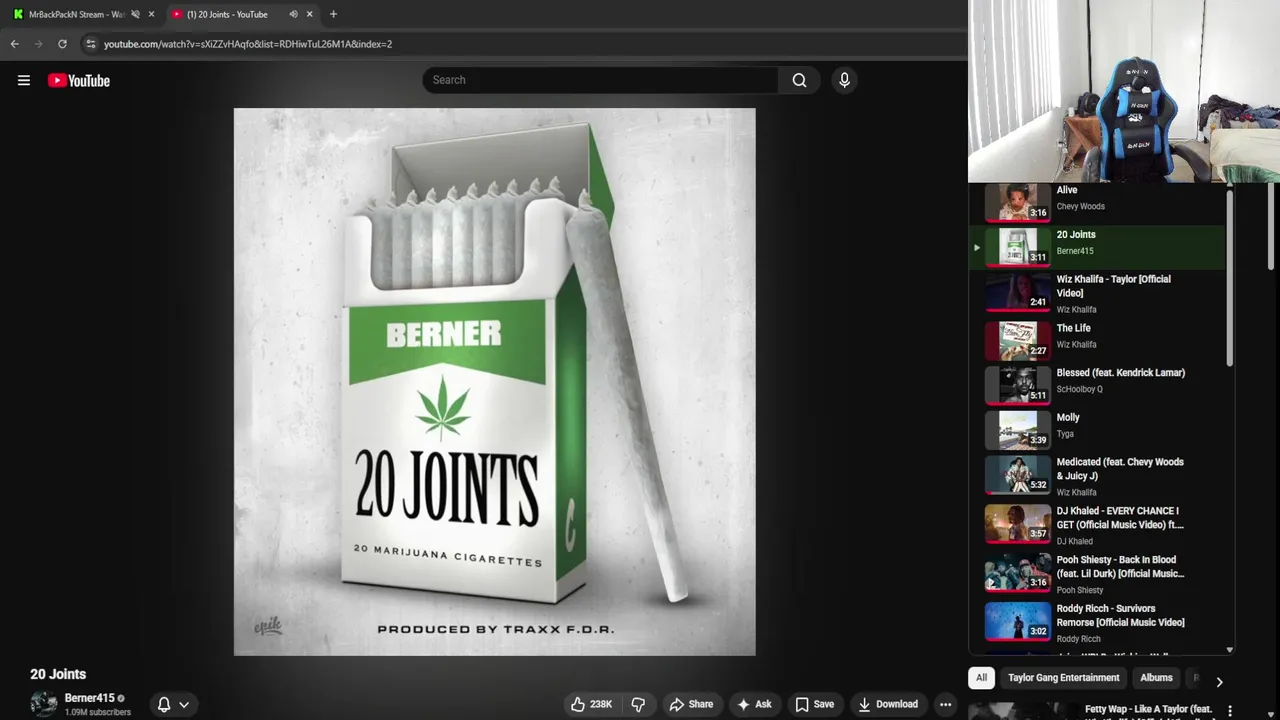Click the 1.09M subscribers text

click(x=98, y=713)
